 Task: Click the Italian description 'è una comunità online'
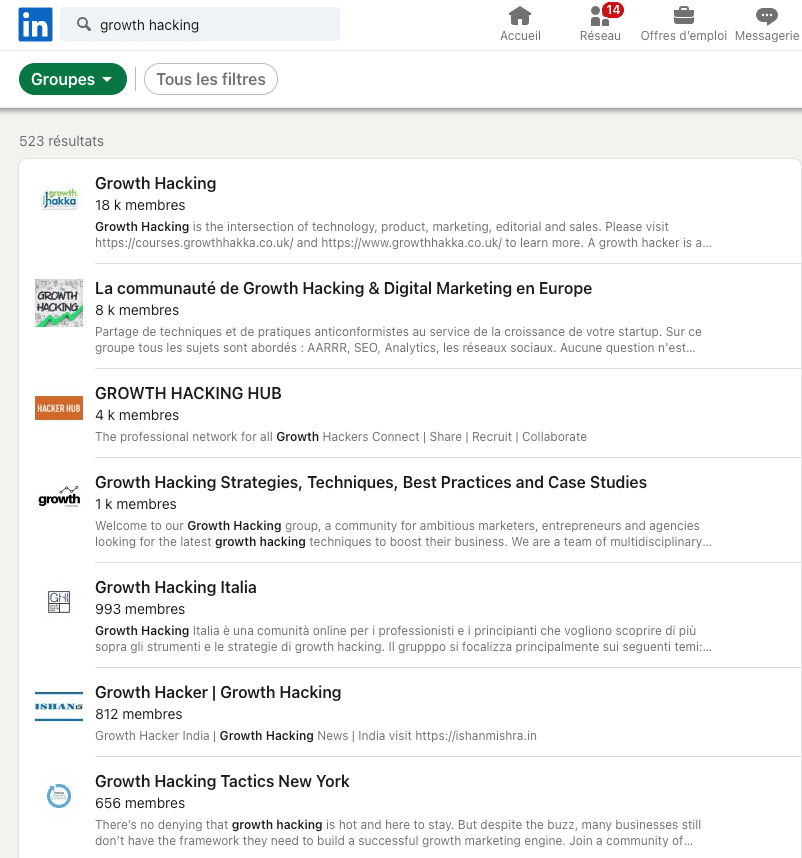click(403, 639)
